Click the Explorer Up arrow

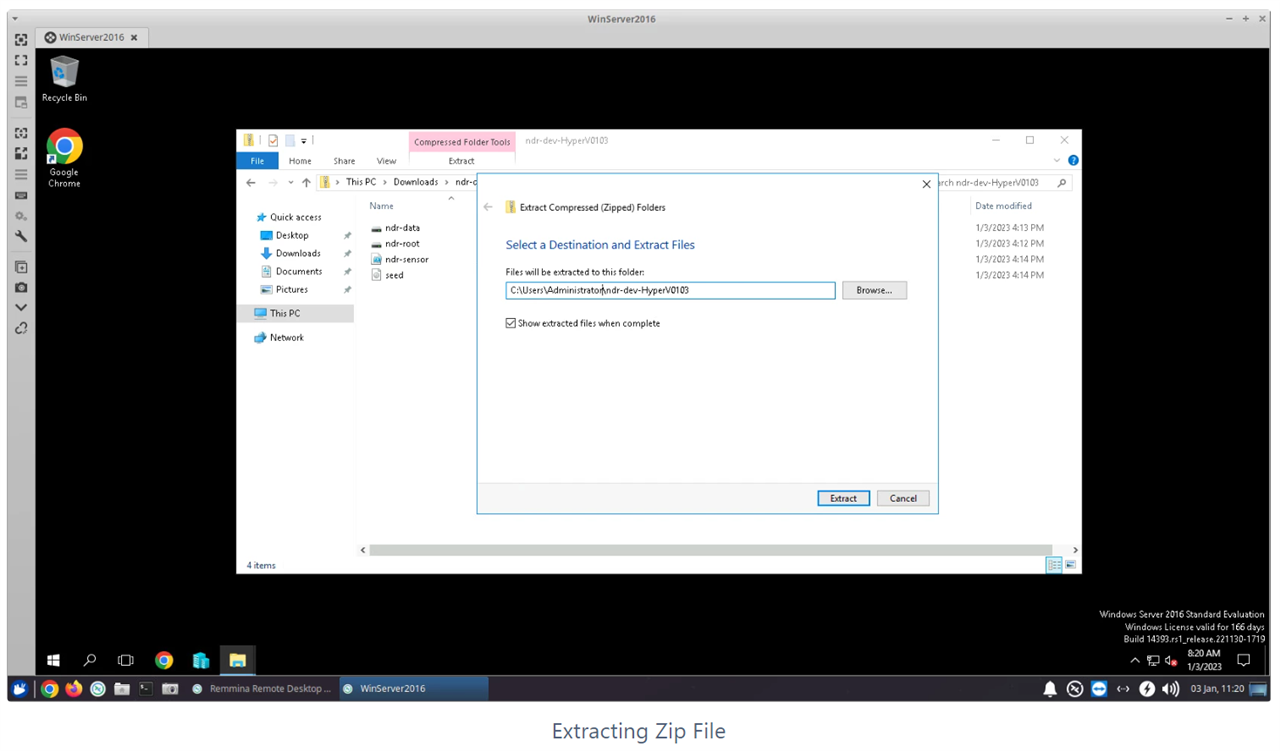(306, 182)
